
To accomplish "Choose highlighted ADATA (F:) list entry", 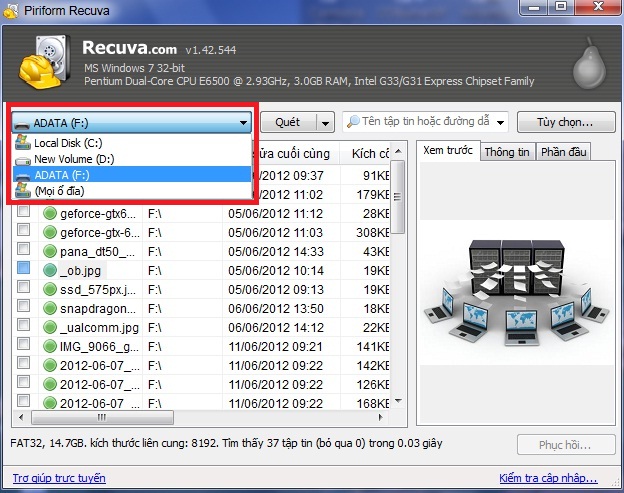I will pos(132,174).
